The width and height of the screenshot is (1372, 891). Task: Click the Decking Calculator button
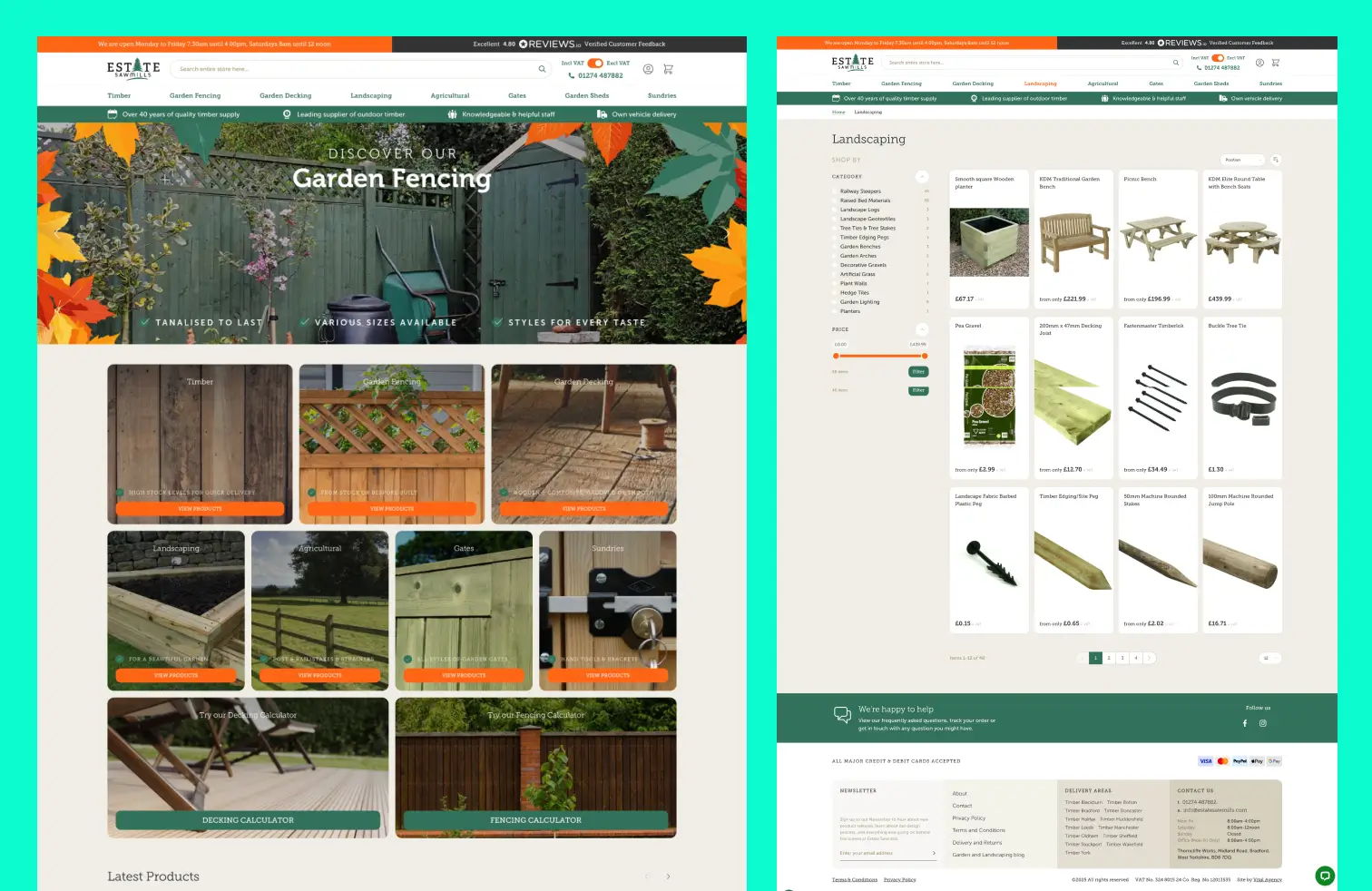point(248,820)
